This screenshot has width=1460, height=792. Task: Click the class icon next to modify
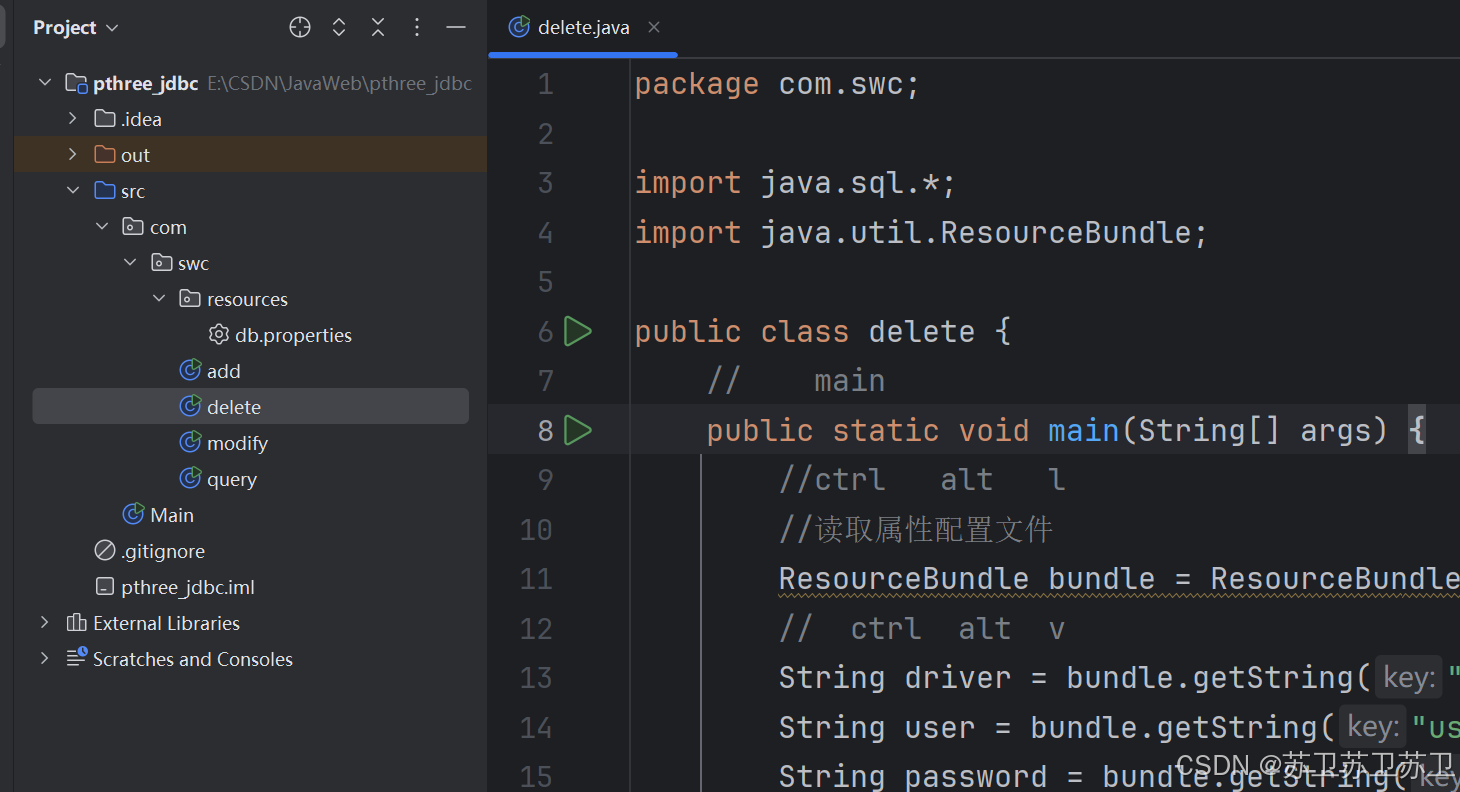point(190,443)
